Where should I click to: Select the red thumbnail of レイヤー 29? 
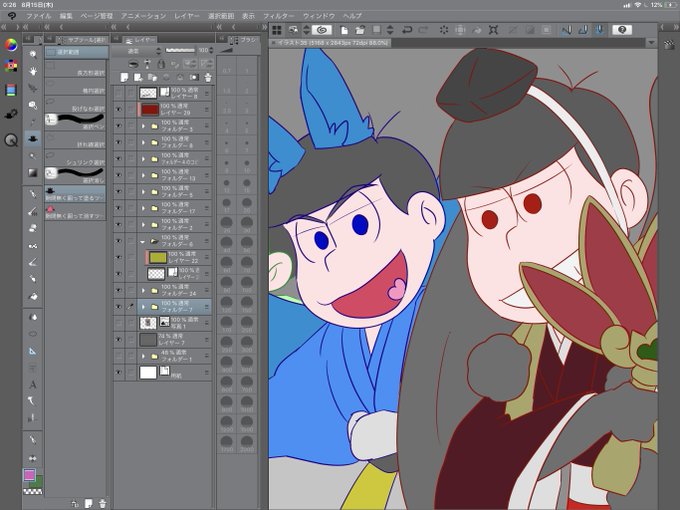click(150, 109)
